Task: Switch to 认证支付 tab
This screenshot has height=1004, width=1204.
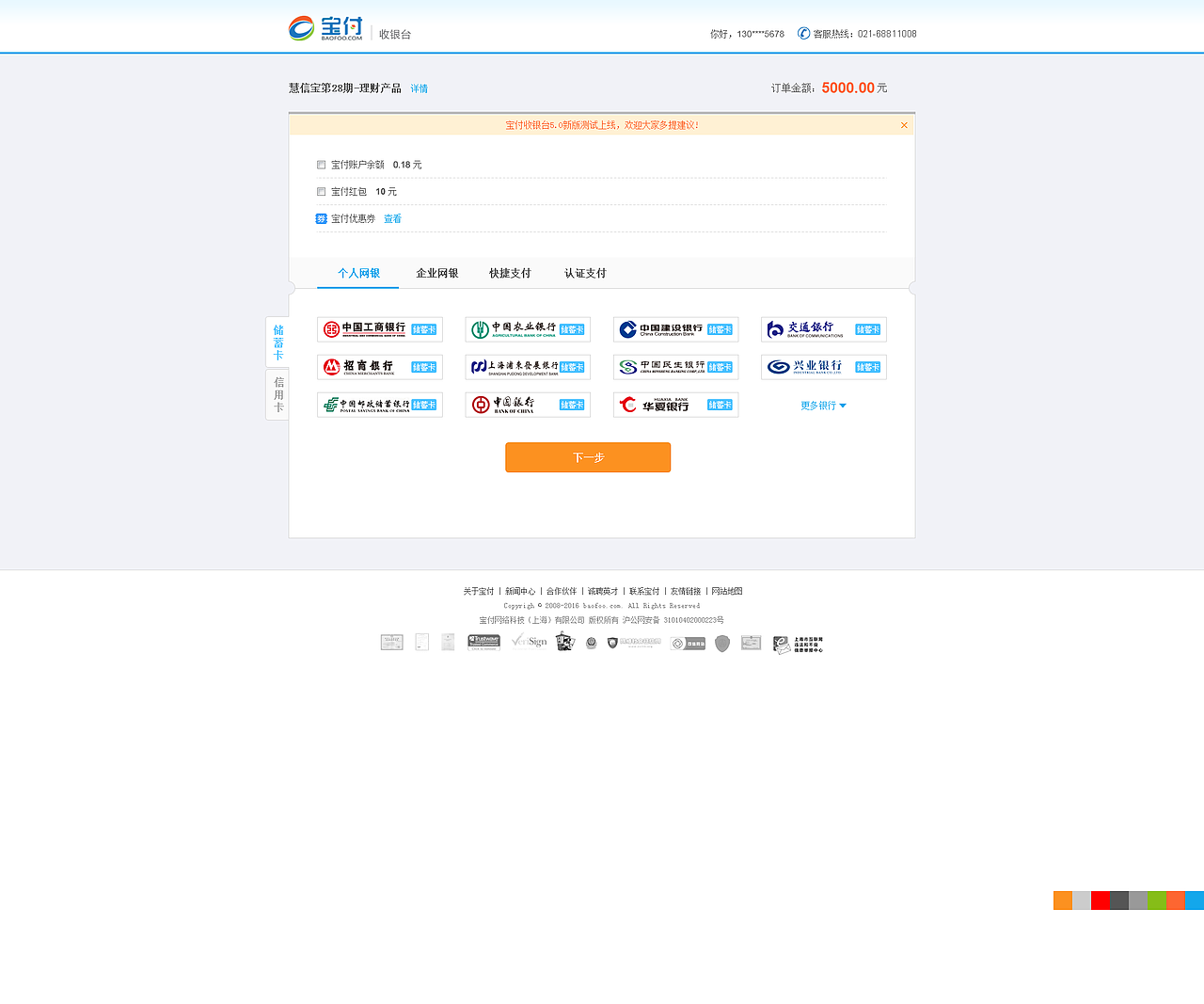Action: coord(585,274)
